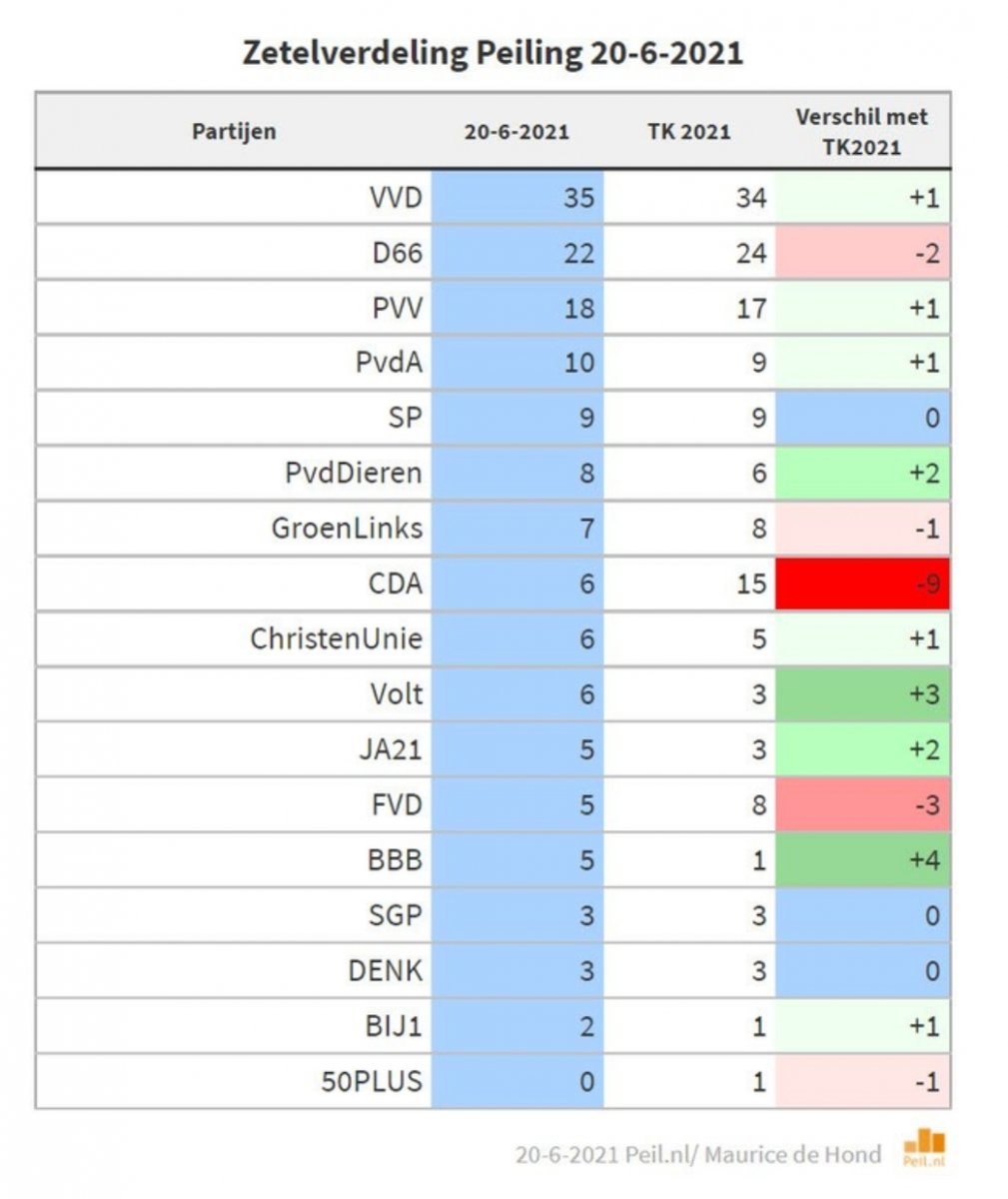Click the Partijen column header
This screenshot has width=1008, height=1199.
234,131
